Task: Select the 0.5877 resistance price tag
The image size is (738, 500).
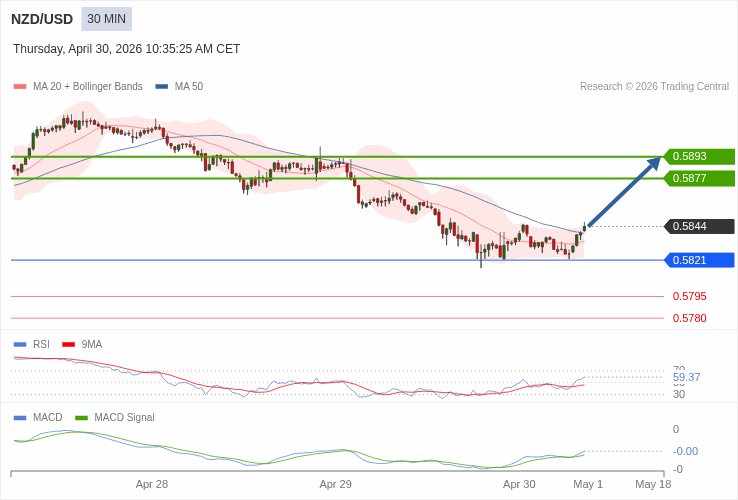Action: (x=699, y=178)
